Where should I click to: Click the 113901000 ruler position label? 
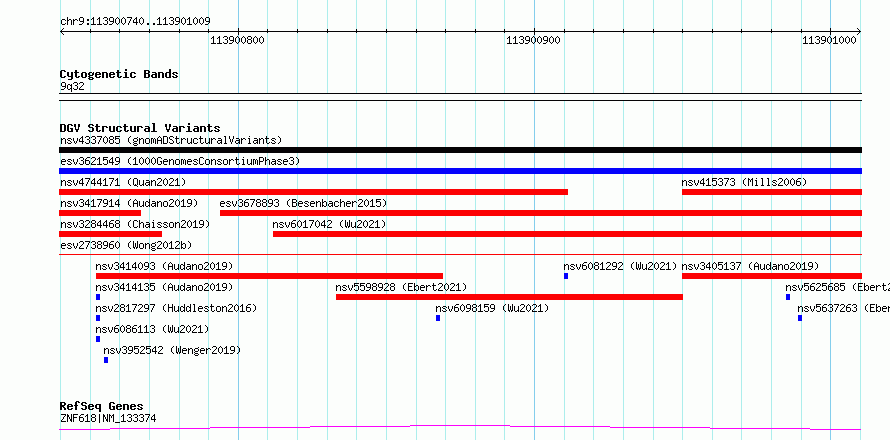pos(829,40)
